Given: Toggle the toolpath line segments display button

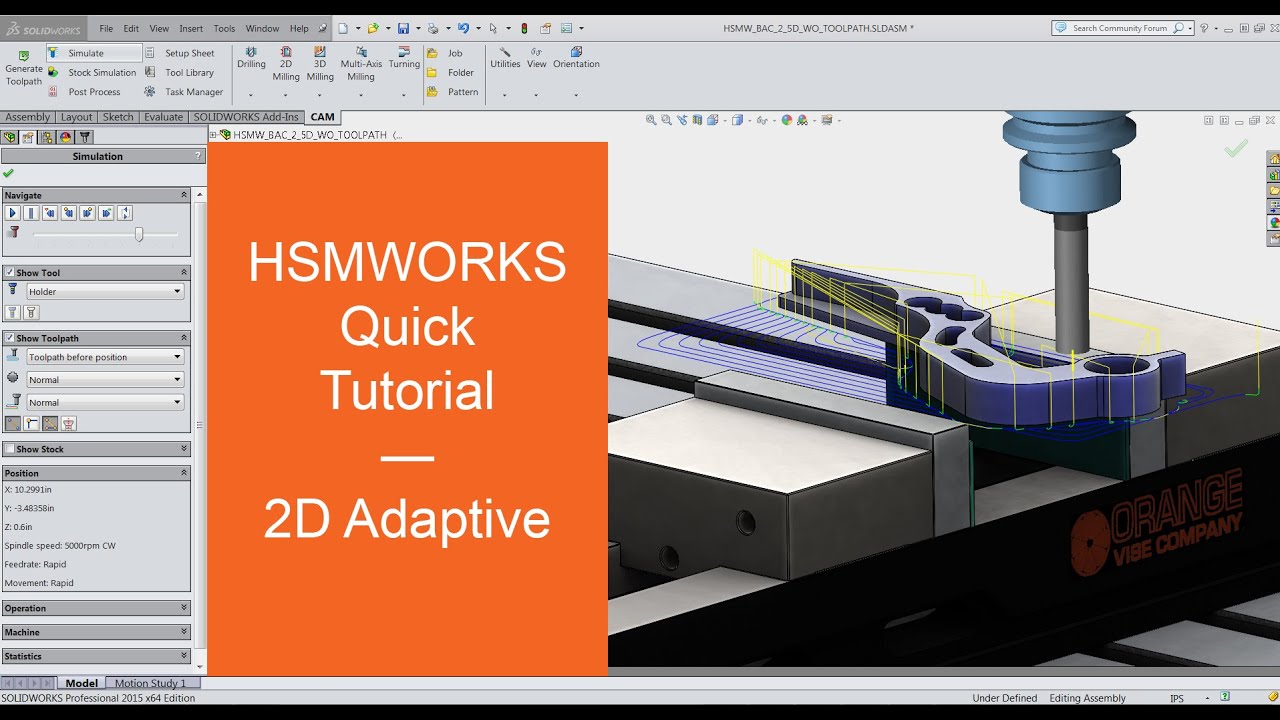Looking at the screenshot, I should tap(50, 424).
